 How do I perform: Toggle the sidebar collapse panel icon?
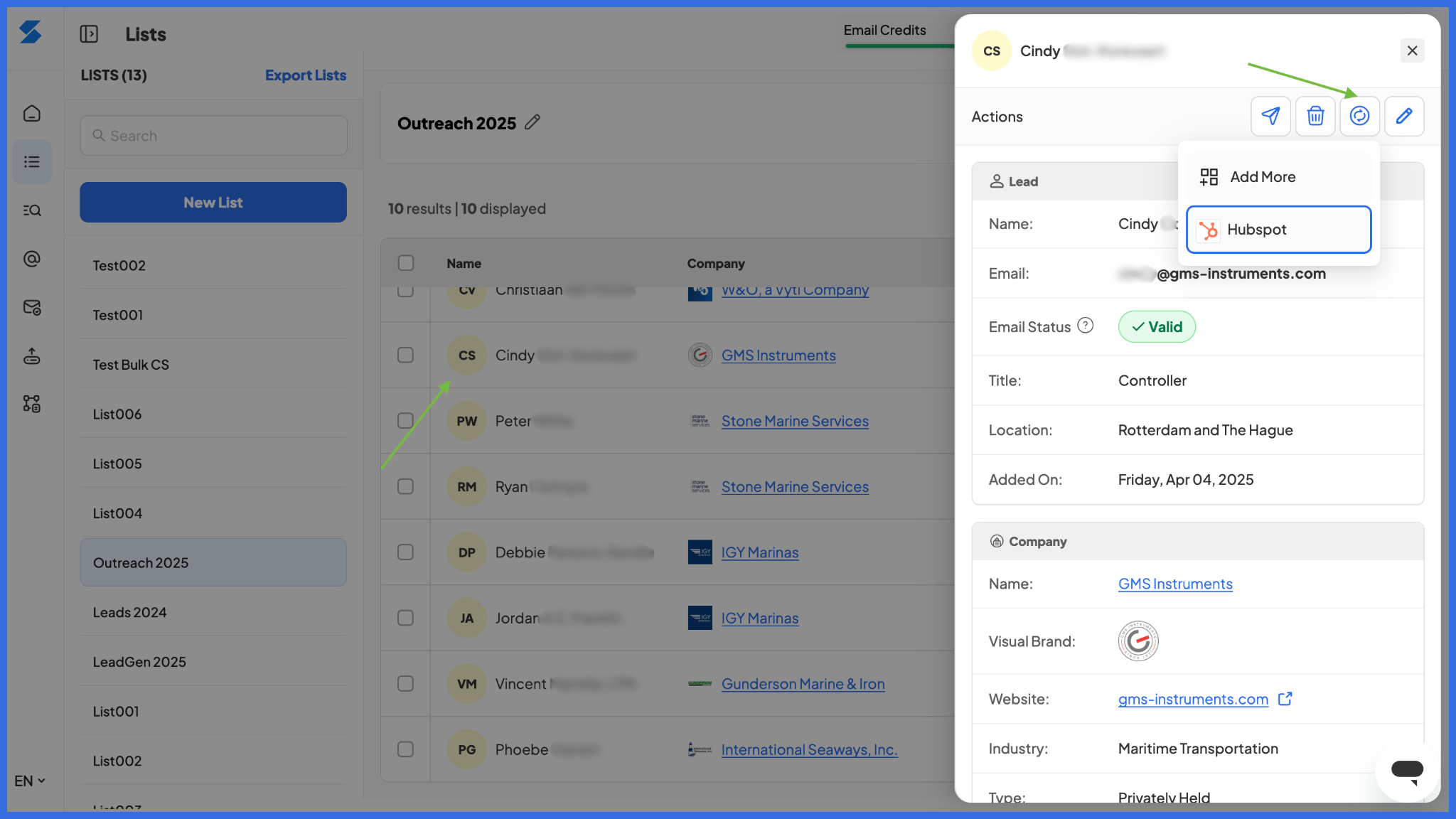coord(89,34)
